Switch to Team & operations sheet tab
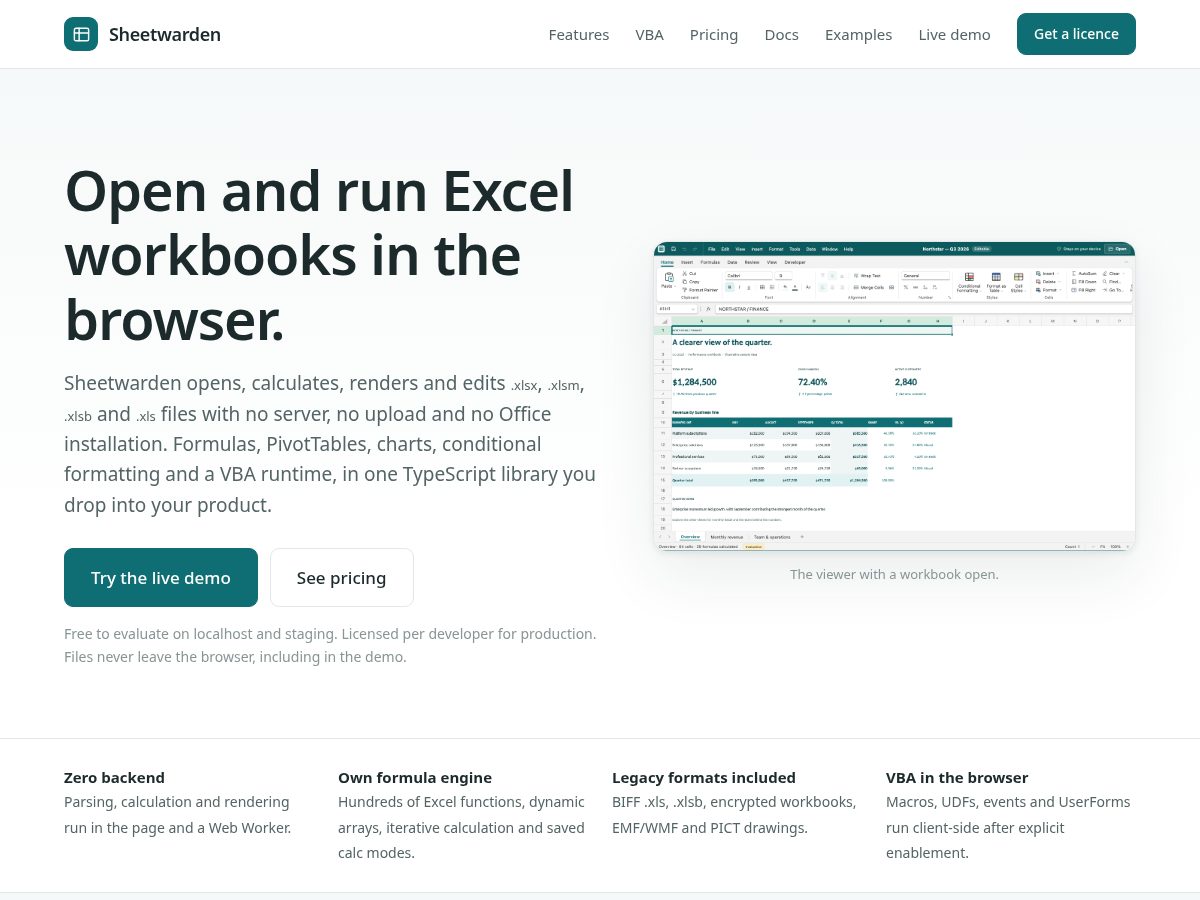 coord(772,537)
